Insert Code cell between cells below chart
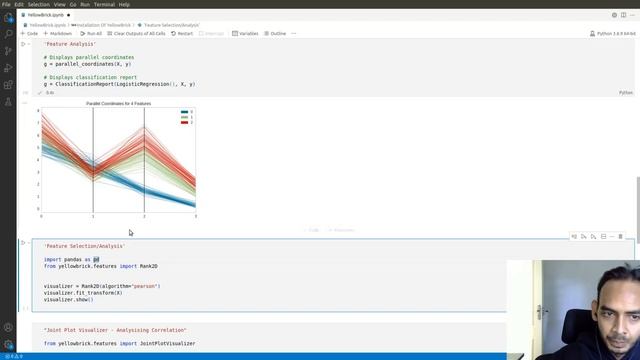Image resolution: width=640 pixels, height=360 pixels. coord(311,230)
